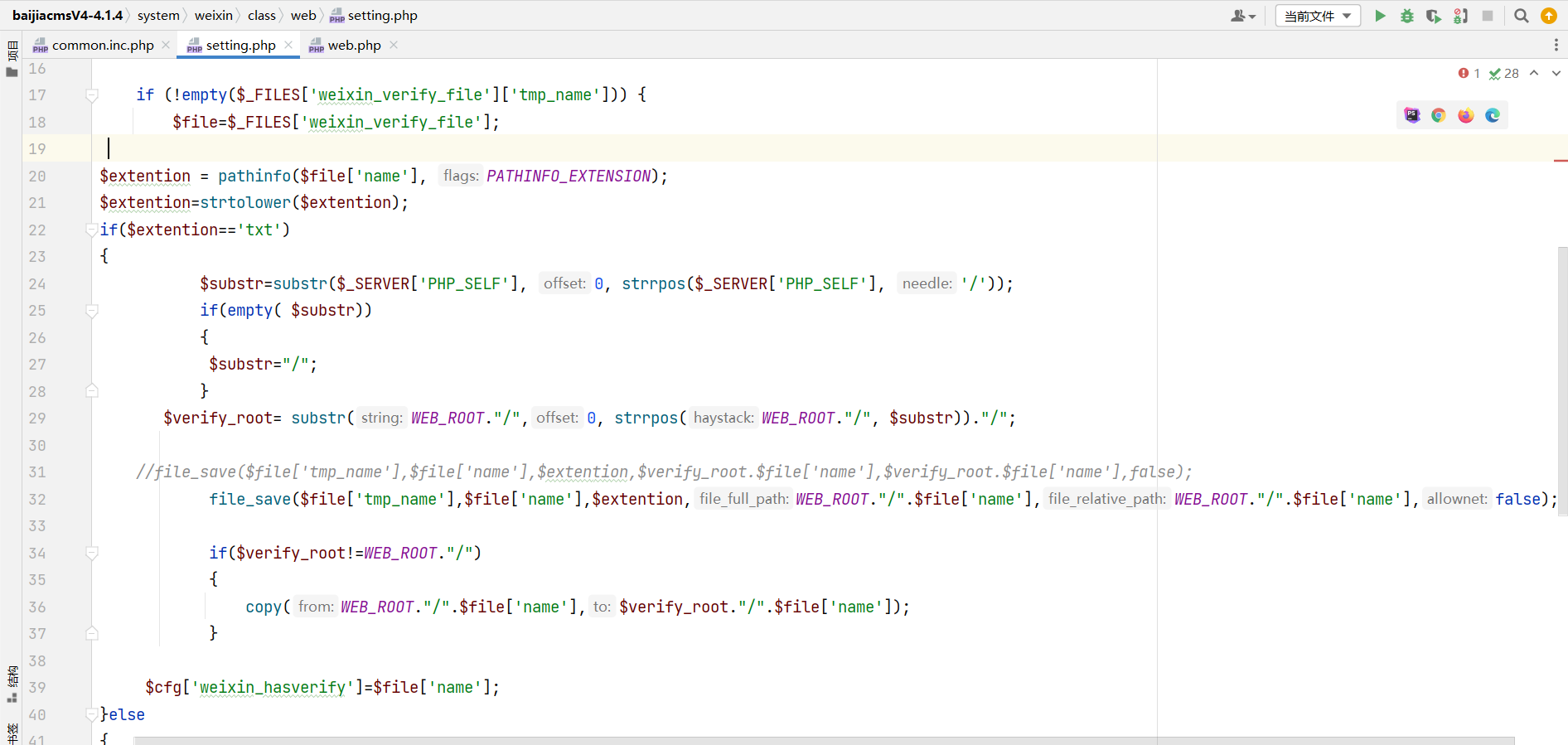Click the system breadcrumb folder
Screen dimensions: 1568x745
click(x=158, y=15)
